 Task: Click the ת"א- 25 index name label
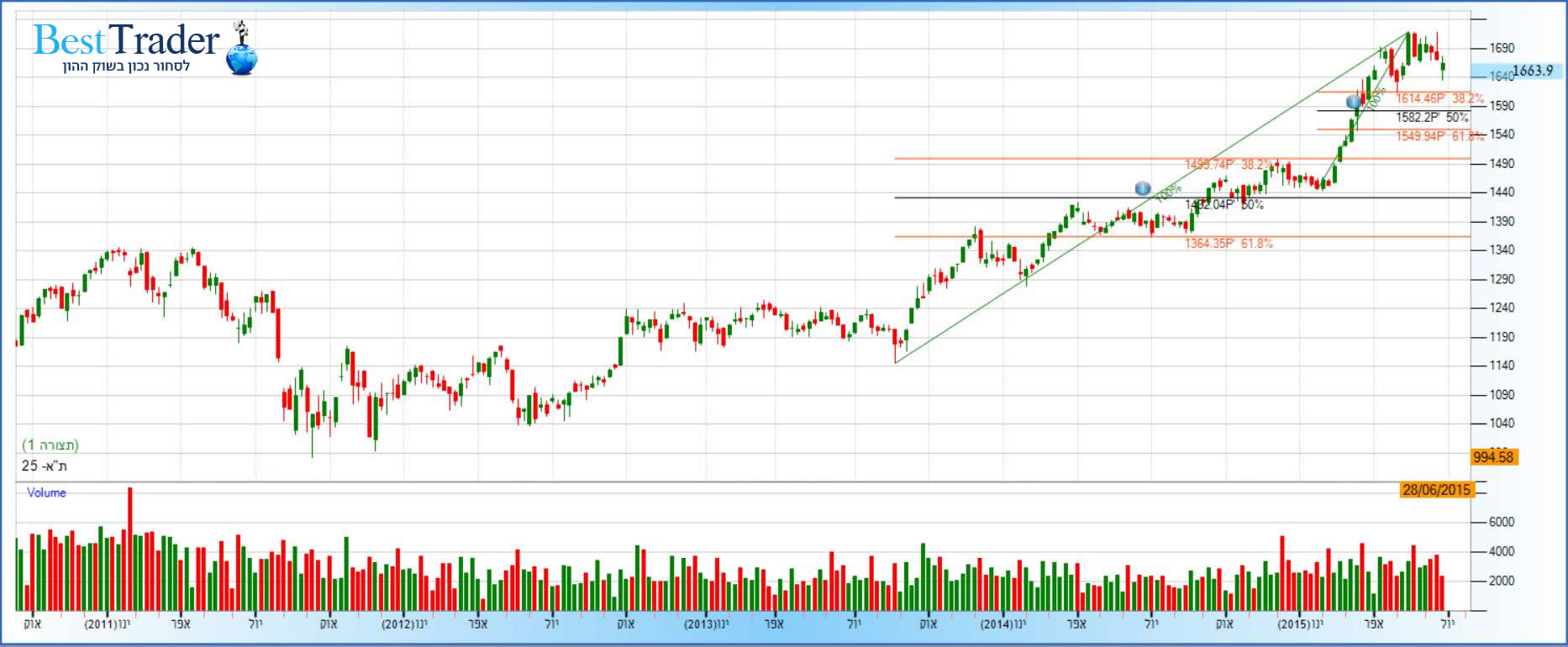click(44, 466)
